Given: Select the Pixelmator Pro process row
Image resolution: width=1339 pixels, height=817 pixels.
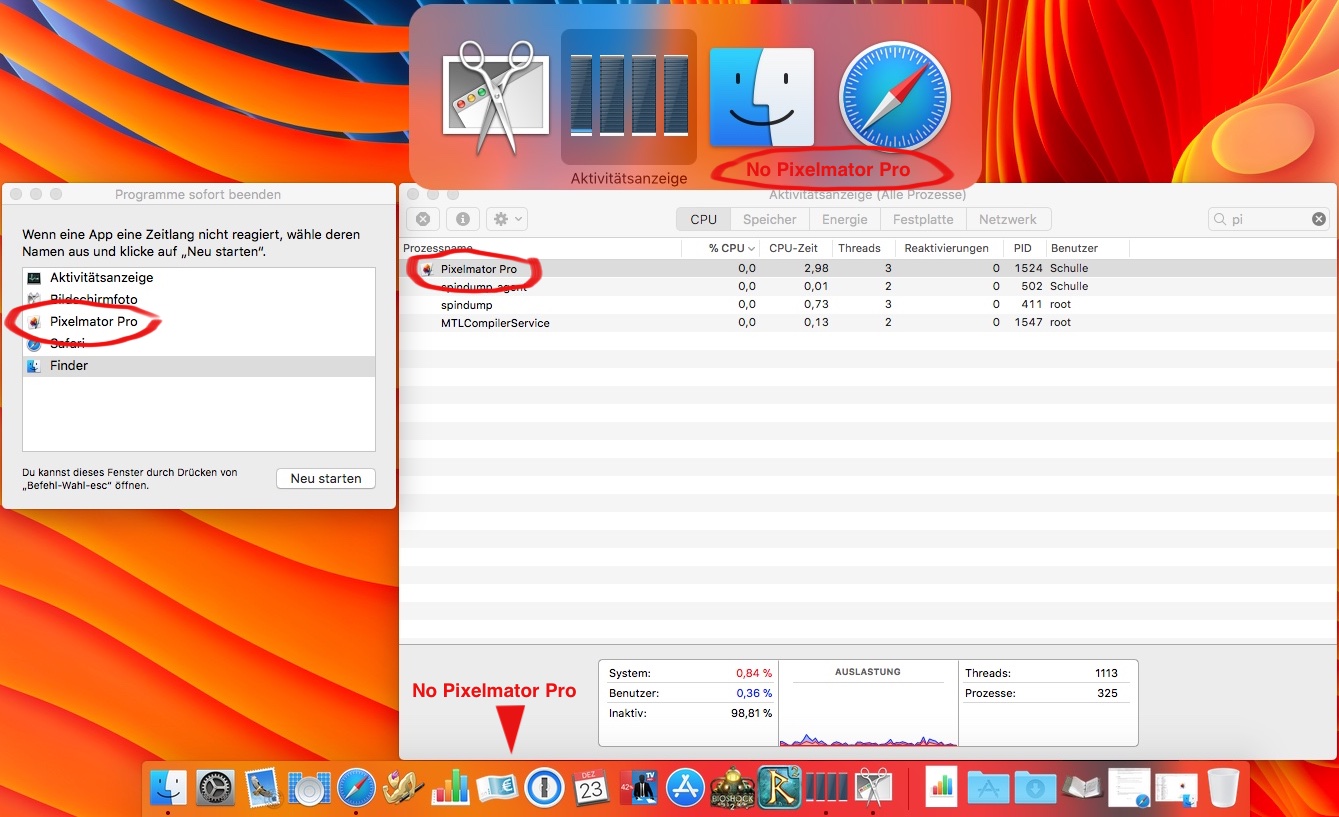Looking at the screenshot, I should (868, 268).
